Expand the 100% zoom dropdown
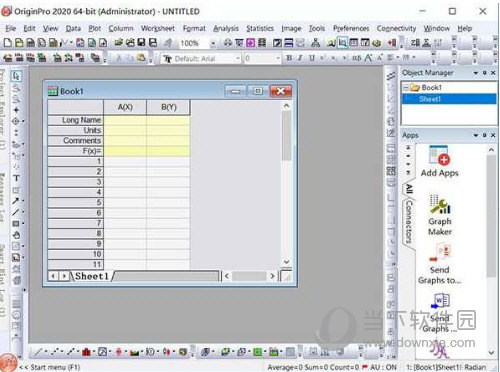 pyautogui.click(x=213, y=43)
